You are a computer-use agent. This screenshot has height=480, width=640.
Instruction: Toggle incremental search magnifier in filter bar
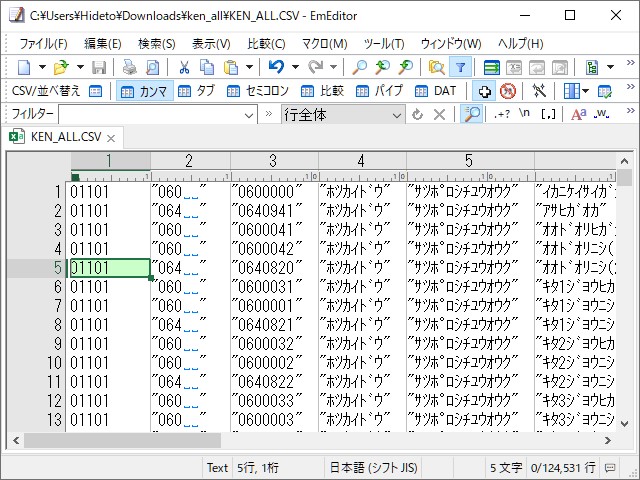click(471, 114)
